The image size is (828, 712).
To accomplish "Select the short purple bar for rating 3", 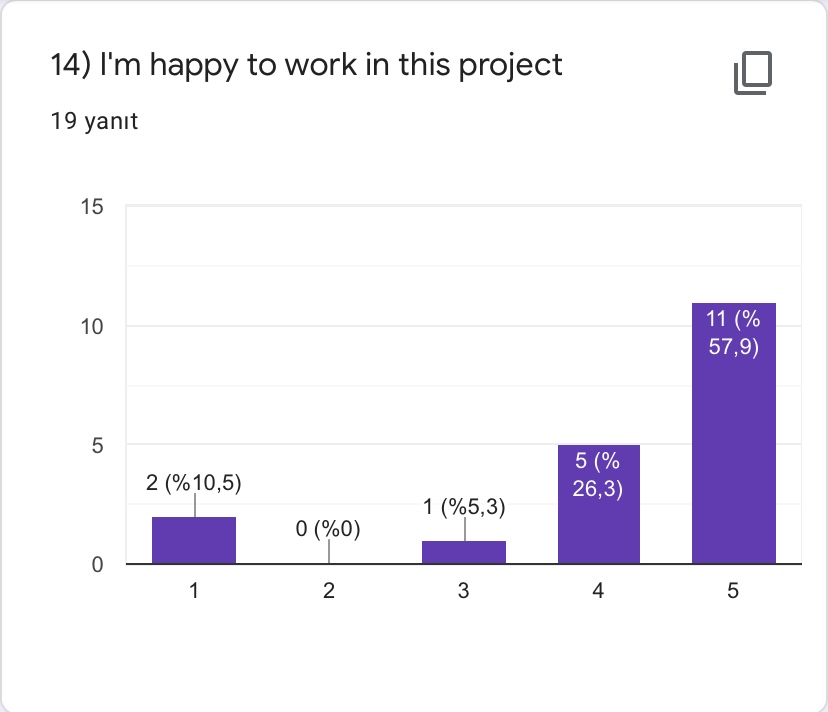I will click(464, 553).
